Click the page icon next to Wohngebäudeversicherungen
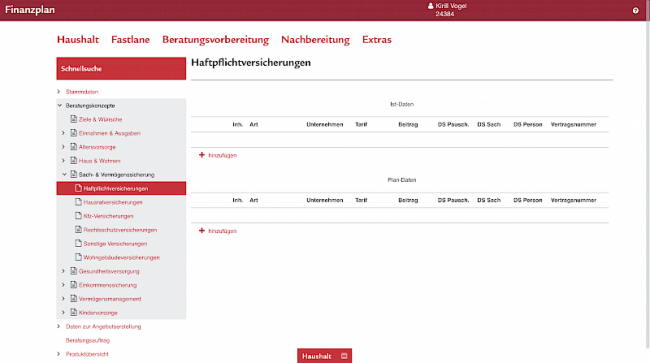Image resolution: width=650 pixels, height=363 pixels. click(78, 257)
